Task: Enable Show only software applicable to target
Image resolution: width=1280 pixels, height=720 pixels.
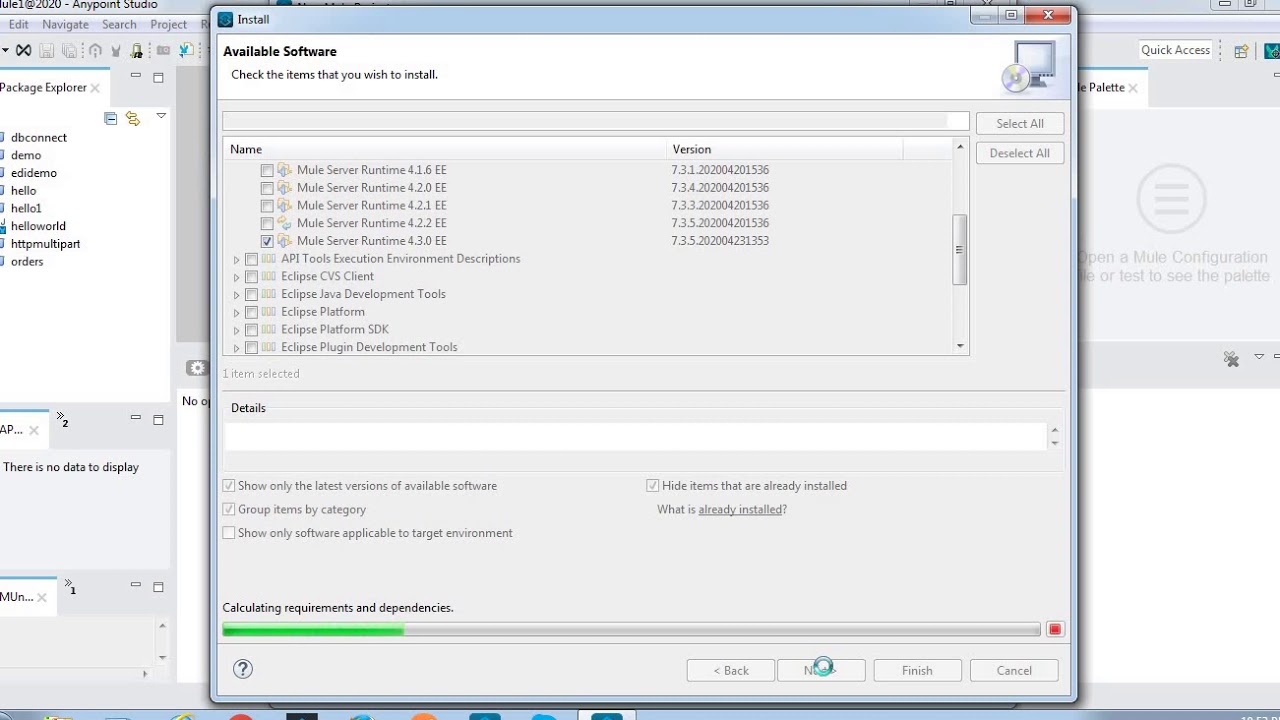Action: click(x=229, y=533)
